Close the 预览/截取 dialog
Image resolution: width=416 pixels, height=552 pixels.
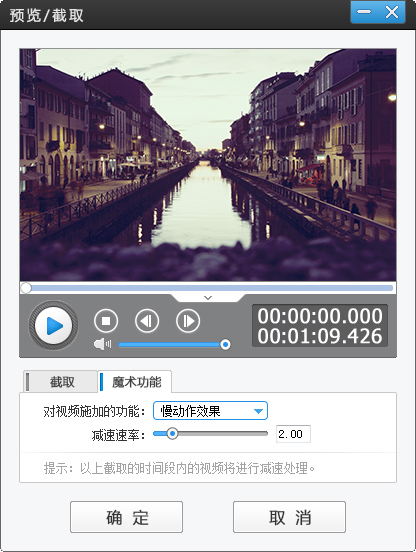click(x=392, y=12)
